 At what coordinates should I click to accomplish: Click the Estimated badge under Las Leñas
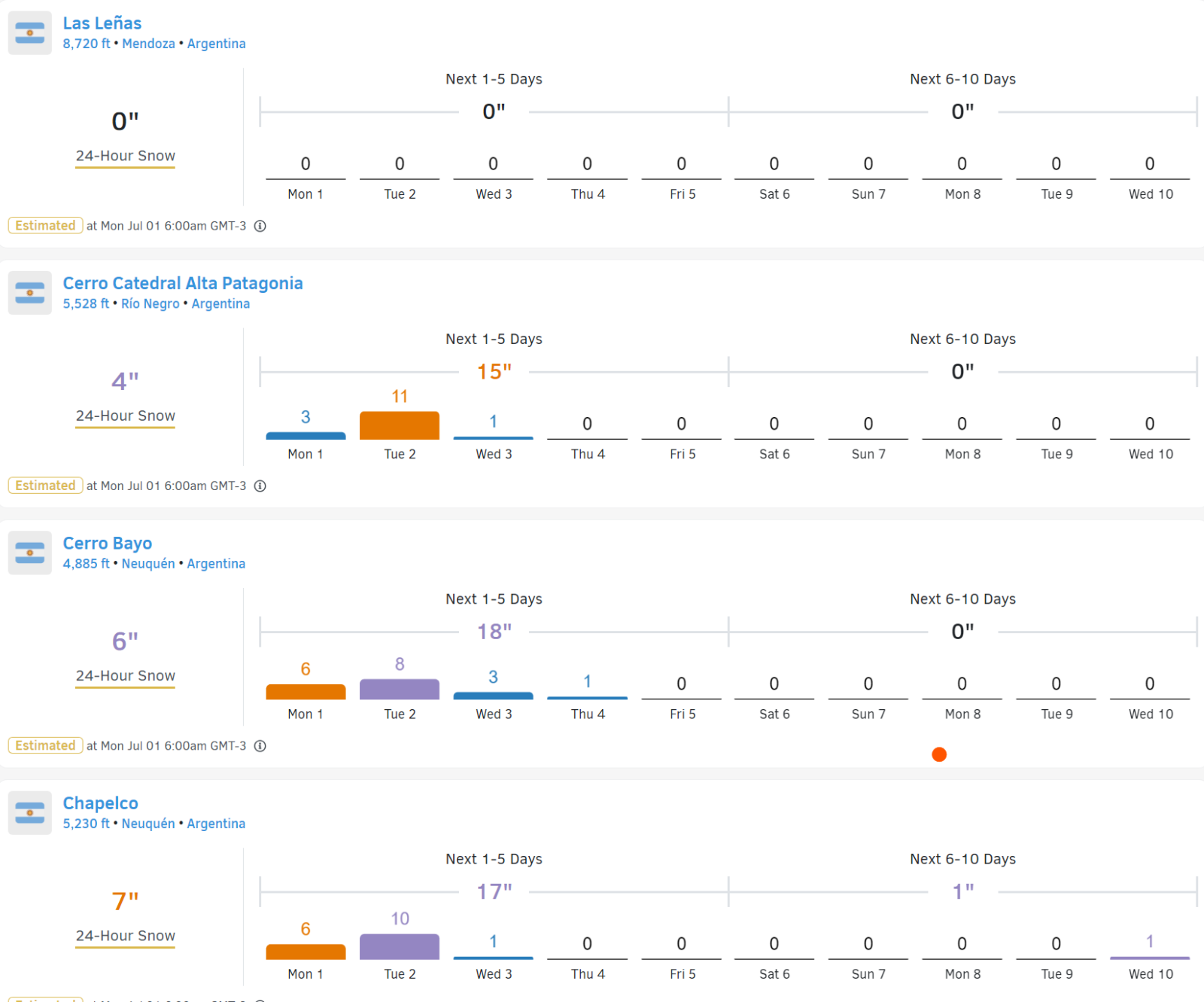45,226
